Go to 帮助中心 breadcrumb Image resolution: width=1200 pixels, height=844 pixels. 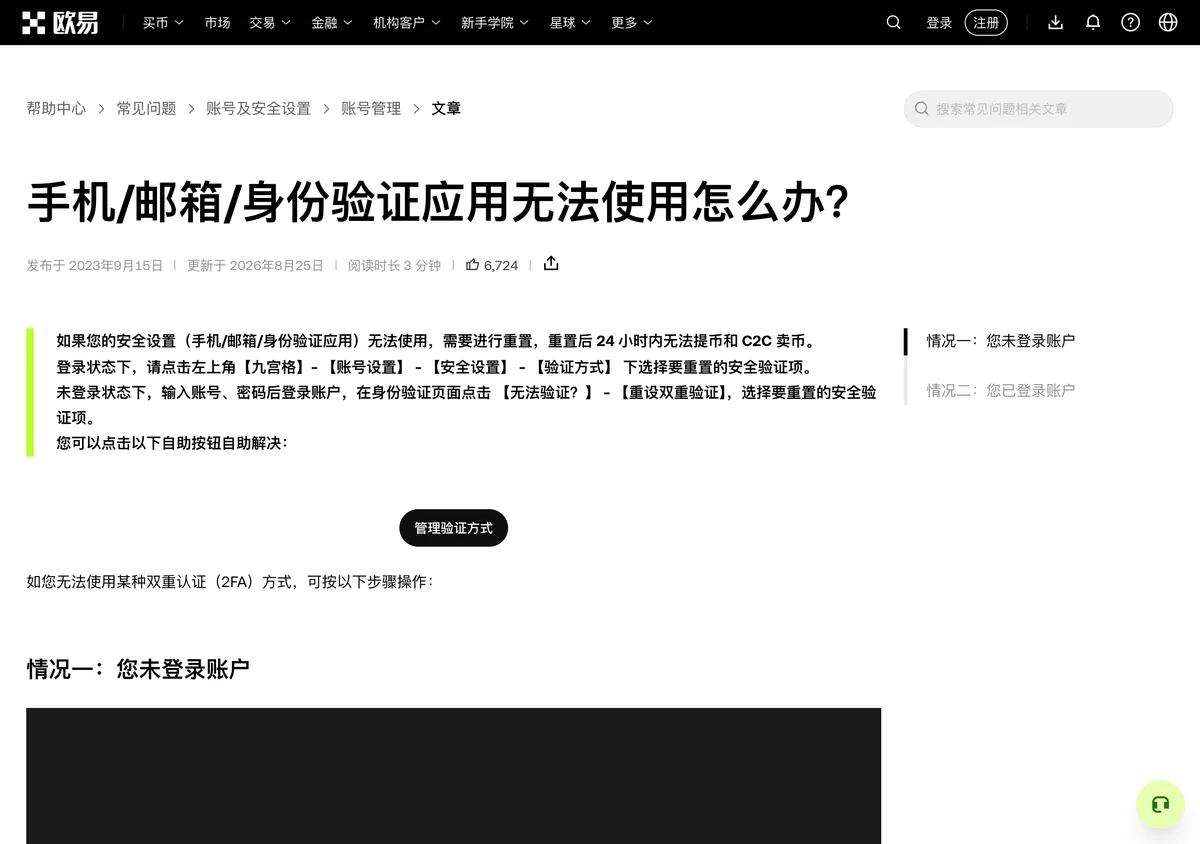click(56, 108)
